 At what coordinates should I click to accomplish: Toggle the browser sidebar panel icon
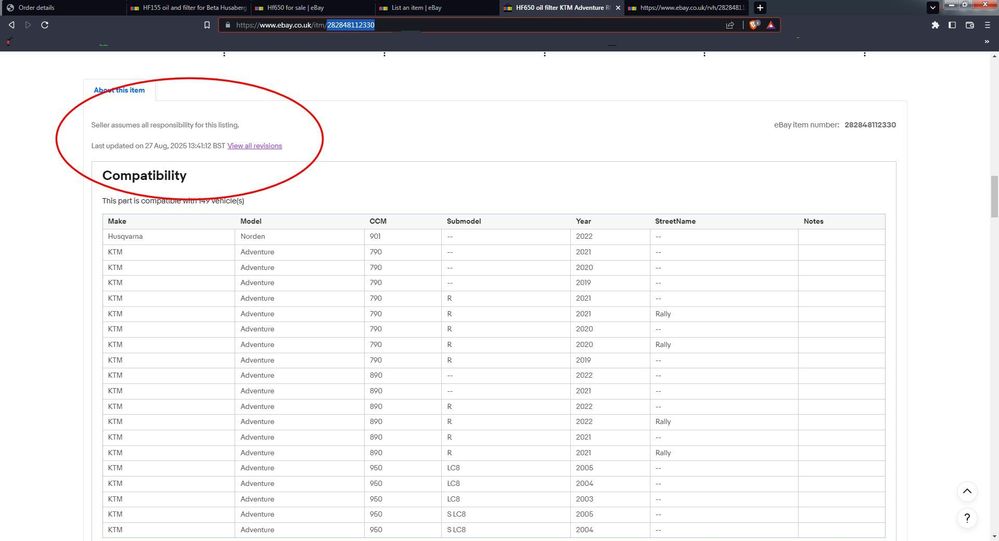click(x=952, y=25)
